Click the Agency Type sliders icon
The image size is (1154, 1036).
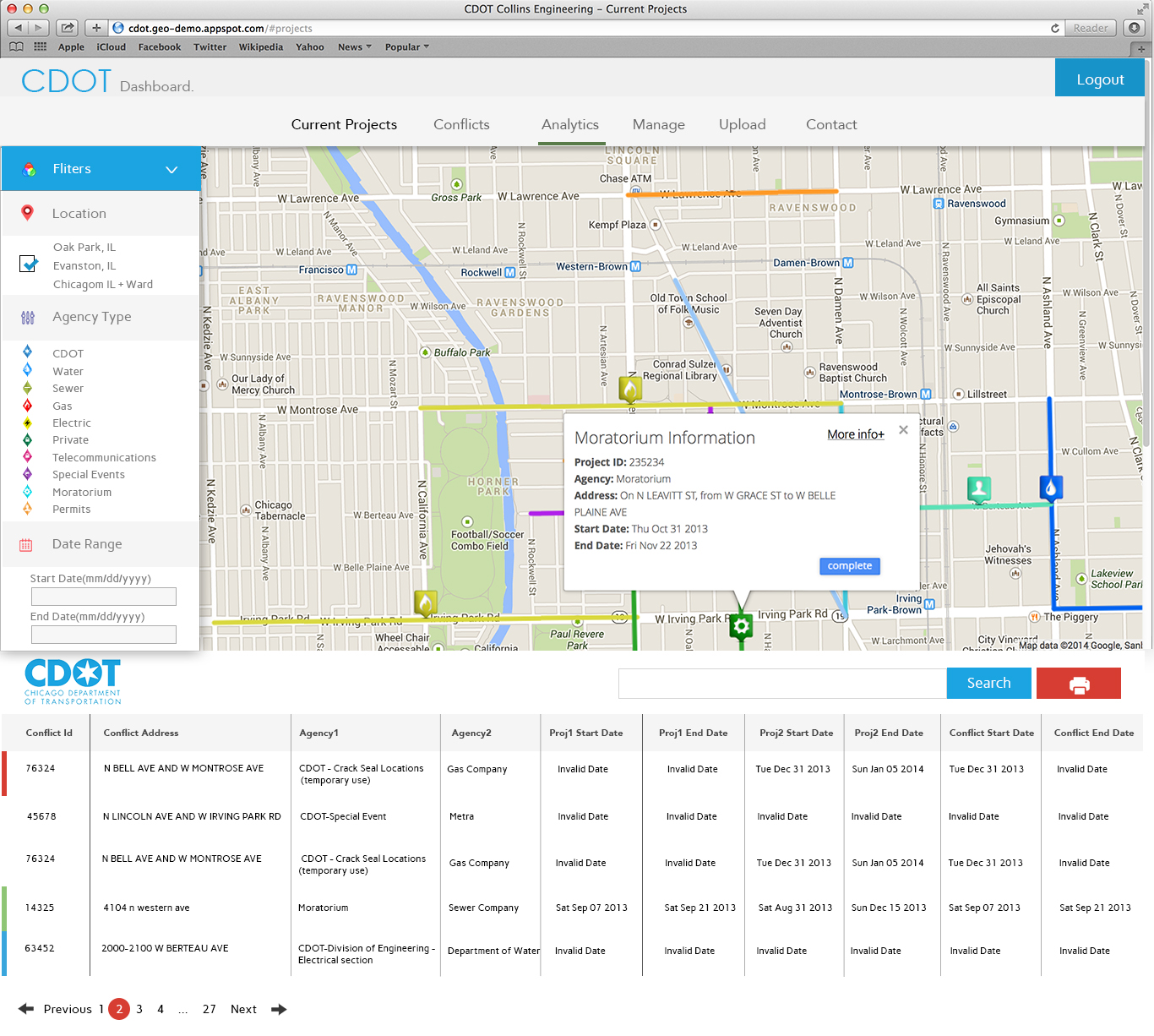(28, 318)
